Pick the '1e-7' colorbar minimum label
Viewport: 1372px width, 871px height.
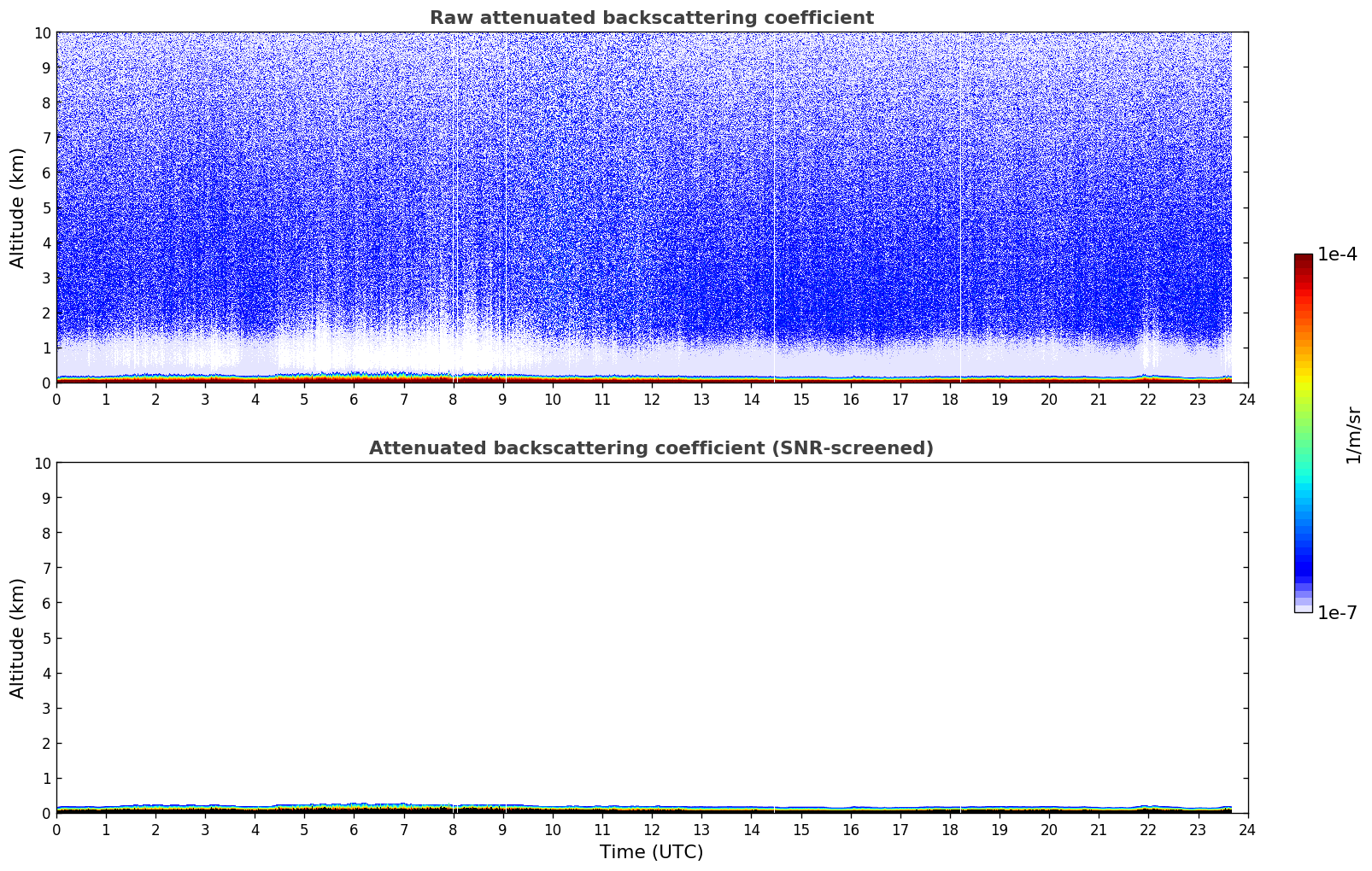coord(1337,613)
